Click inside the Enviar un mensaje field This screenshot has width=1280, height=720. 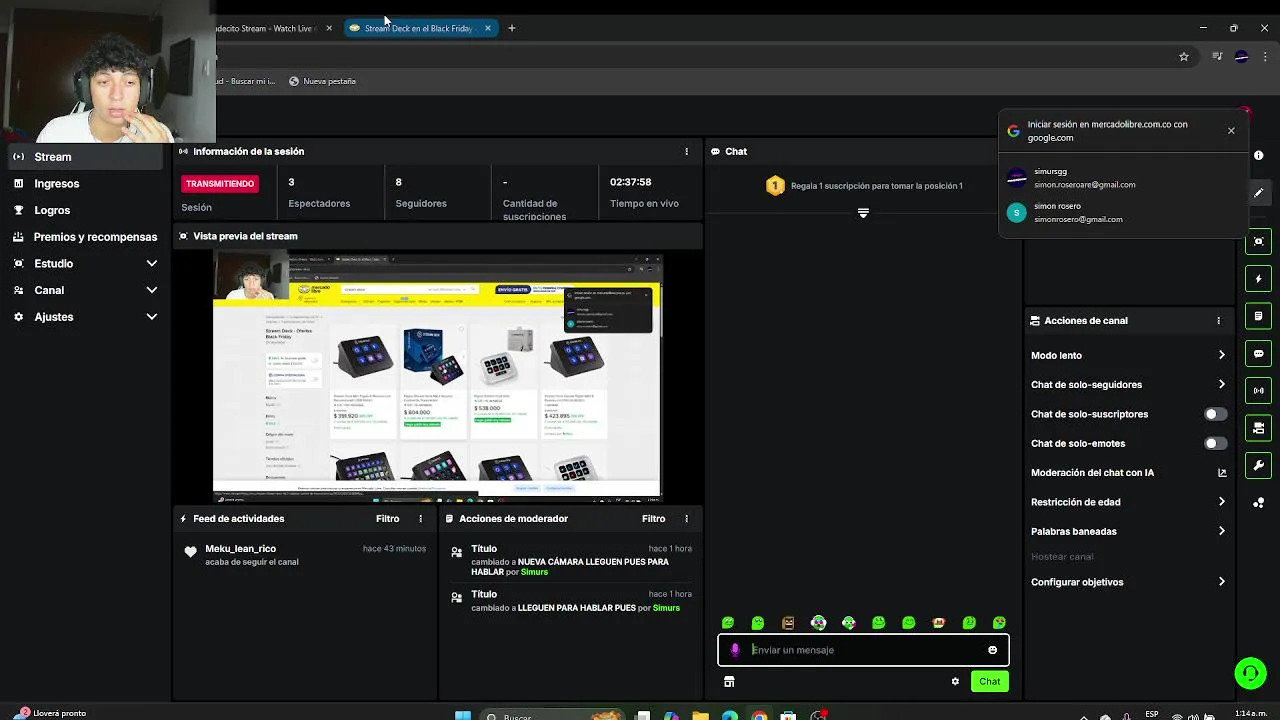point(865,650)
